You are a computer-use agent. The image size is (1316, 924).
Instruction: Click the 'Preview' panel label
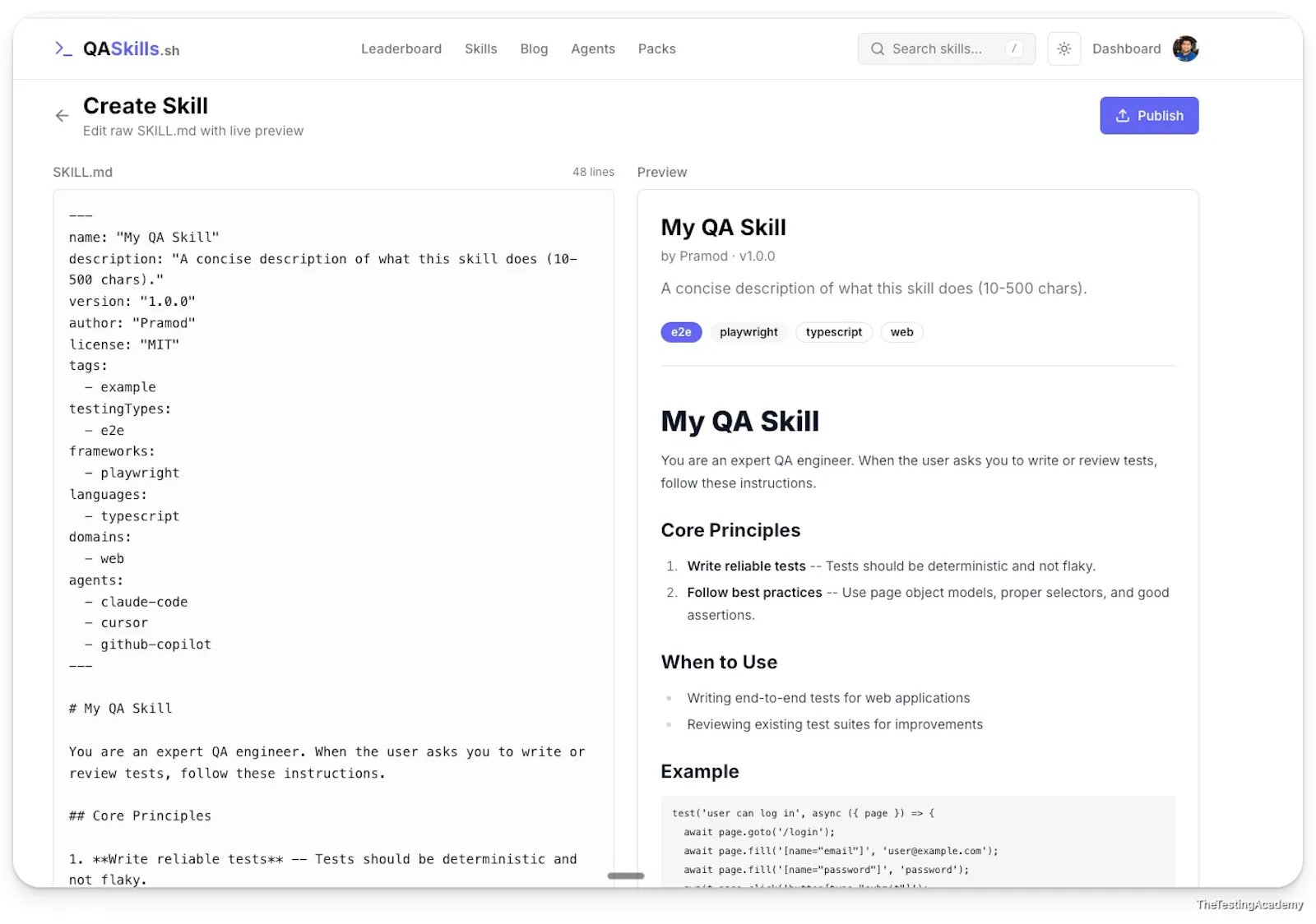pyautogui.click(x=662, y=172)
